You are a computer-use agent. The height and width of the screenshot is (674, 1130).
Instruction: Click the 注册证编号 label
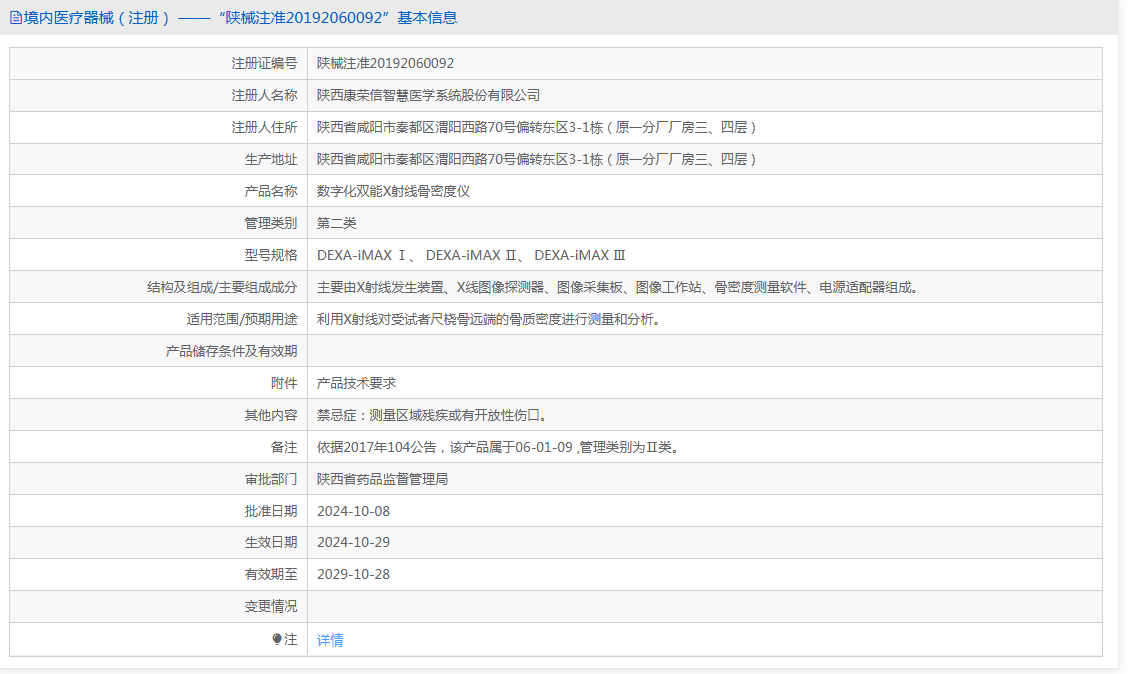pos(264,63)
